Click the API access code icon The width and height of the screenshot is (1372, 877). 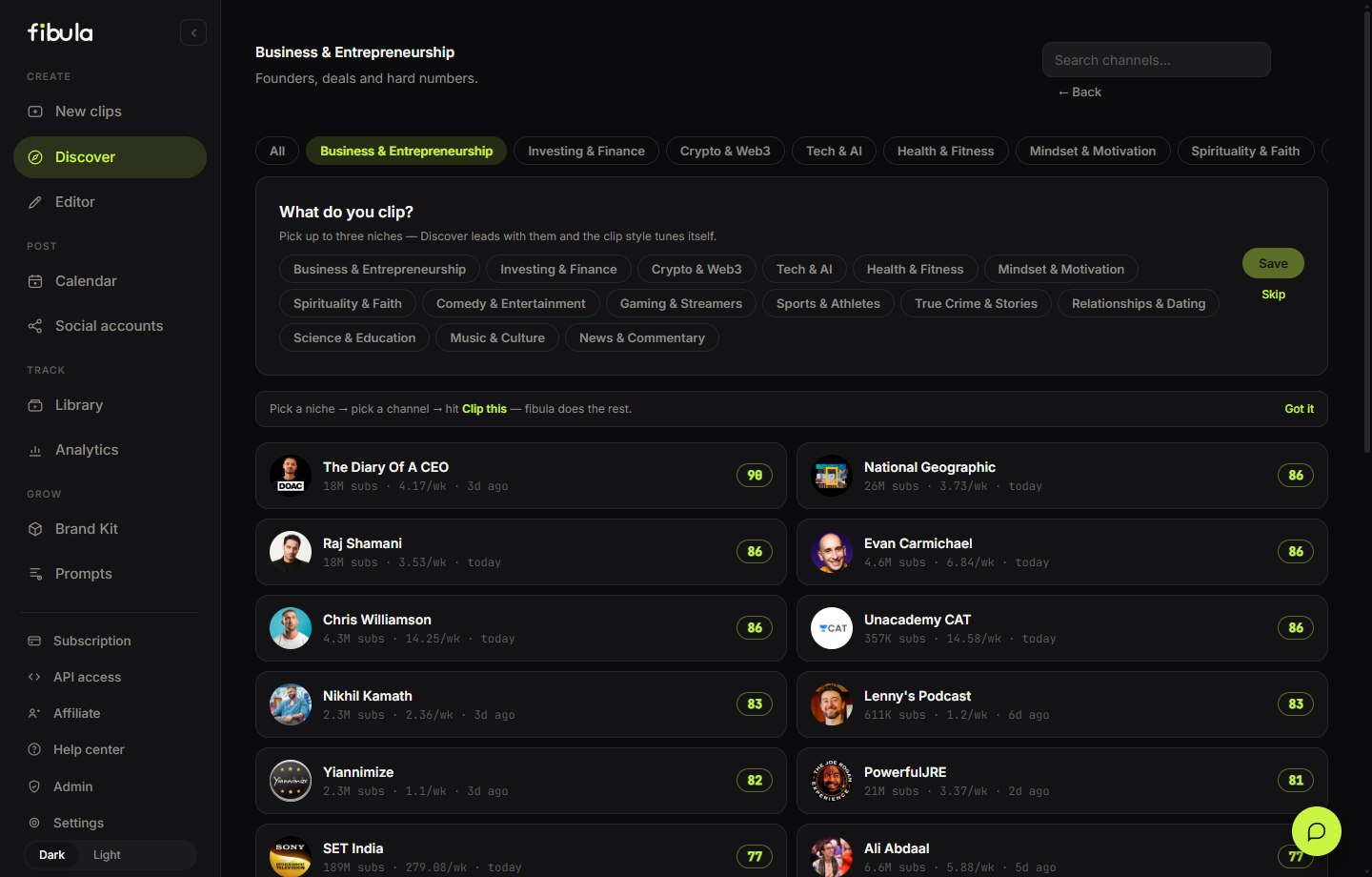(x=34, y=677)
